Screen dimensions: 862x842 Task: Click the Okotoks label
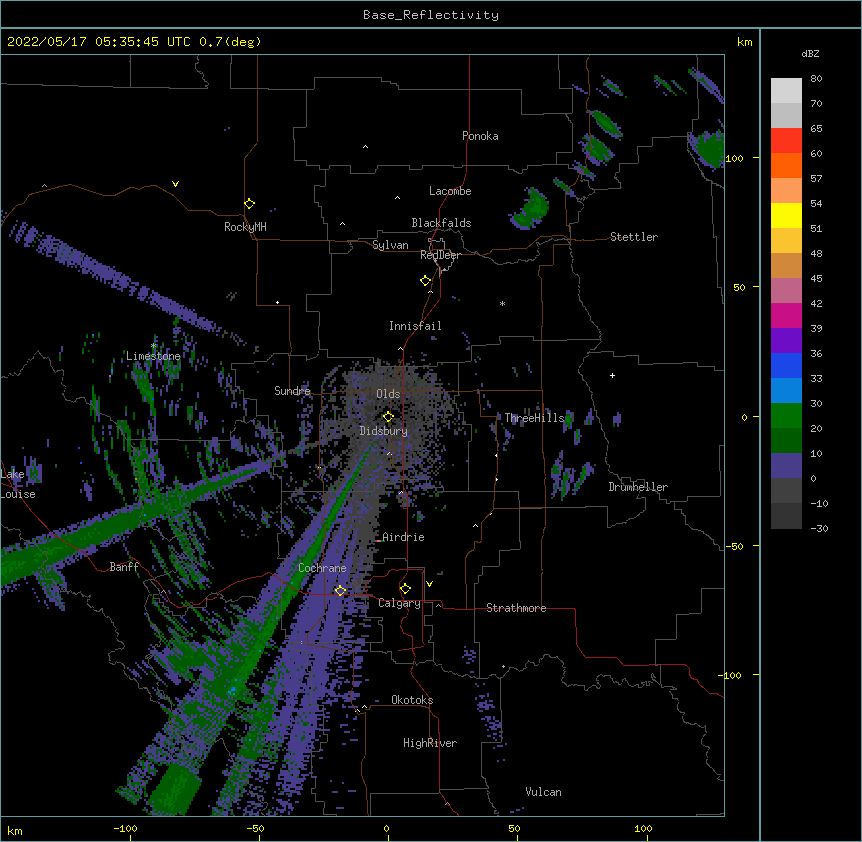(x=412, y=700)
